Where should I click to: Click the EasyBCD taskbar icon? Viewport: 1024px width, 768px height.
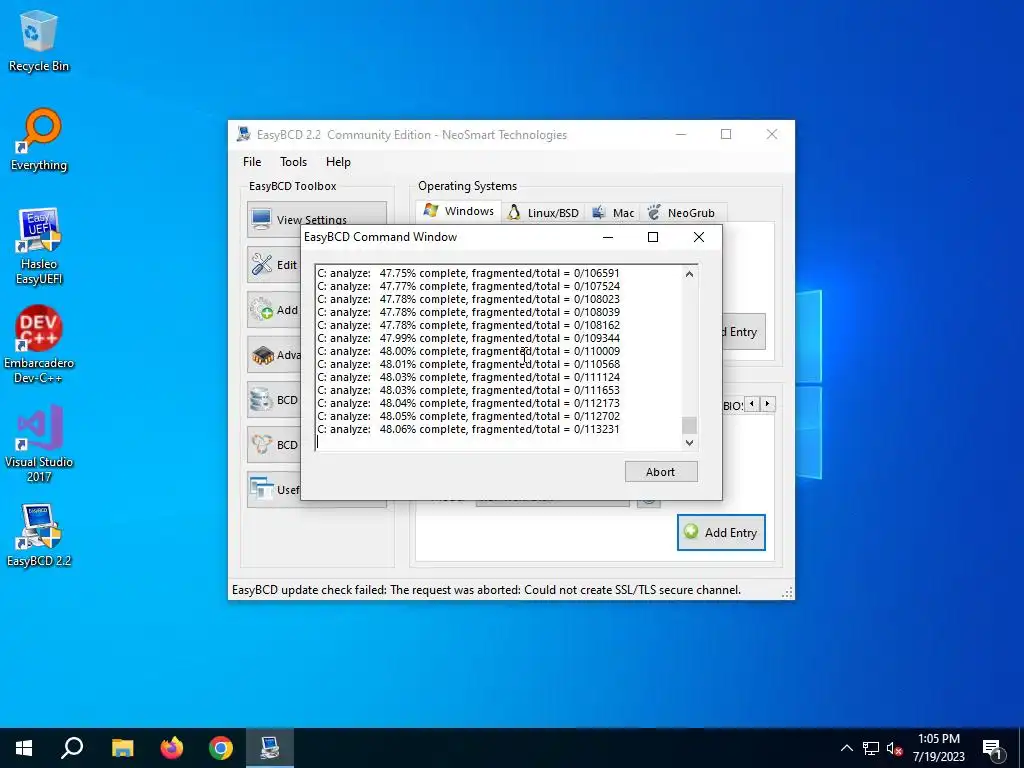(270, 748)
